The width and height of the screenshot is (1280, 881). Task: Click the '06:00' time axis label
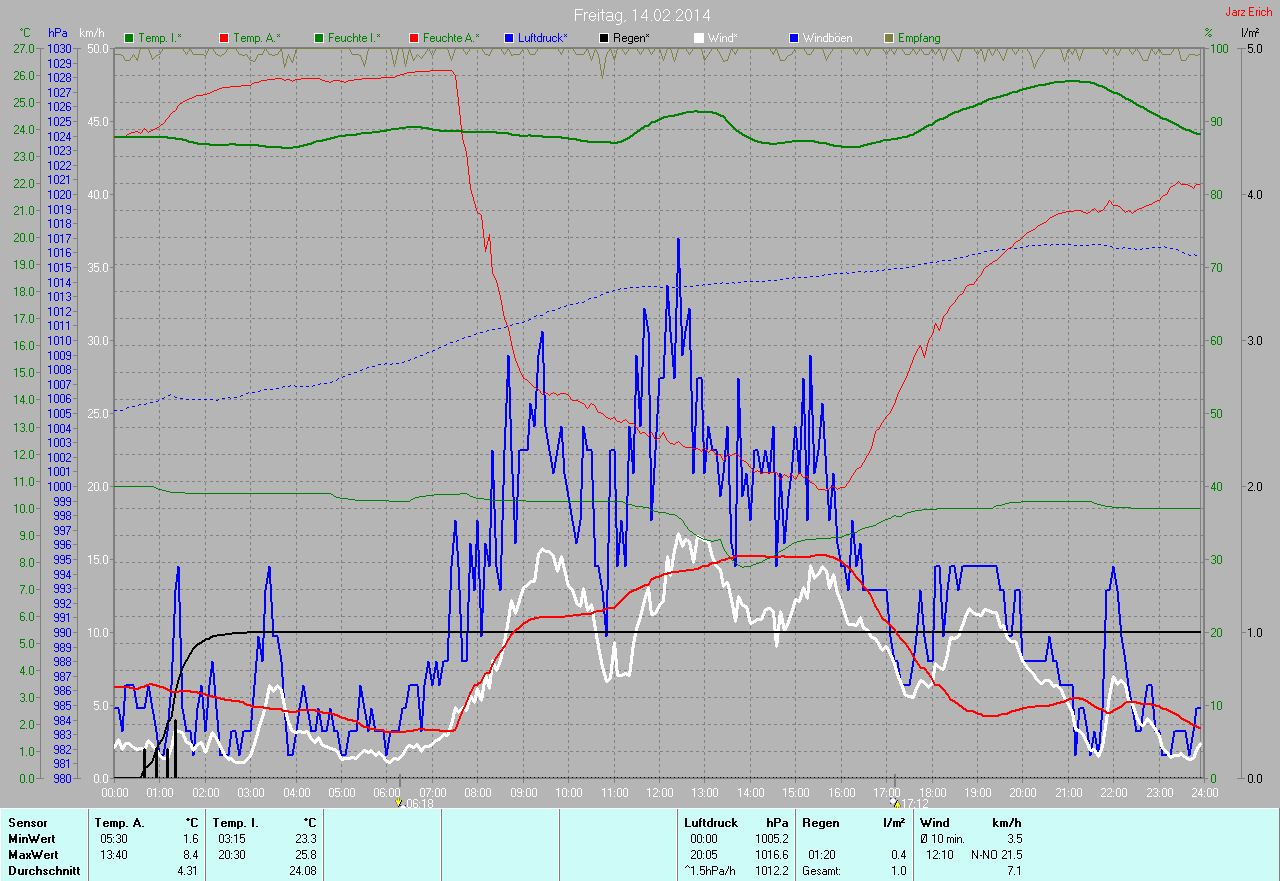tap(387, 792)
